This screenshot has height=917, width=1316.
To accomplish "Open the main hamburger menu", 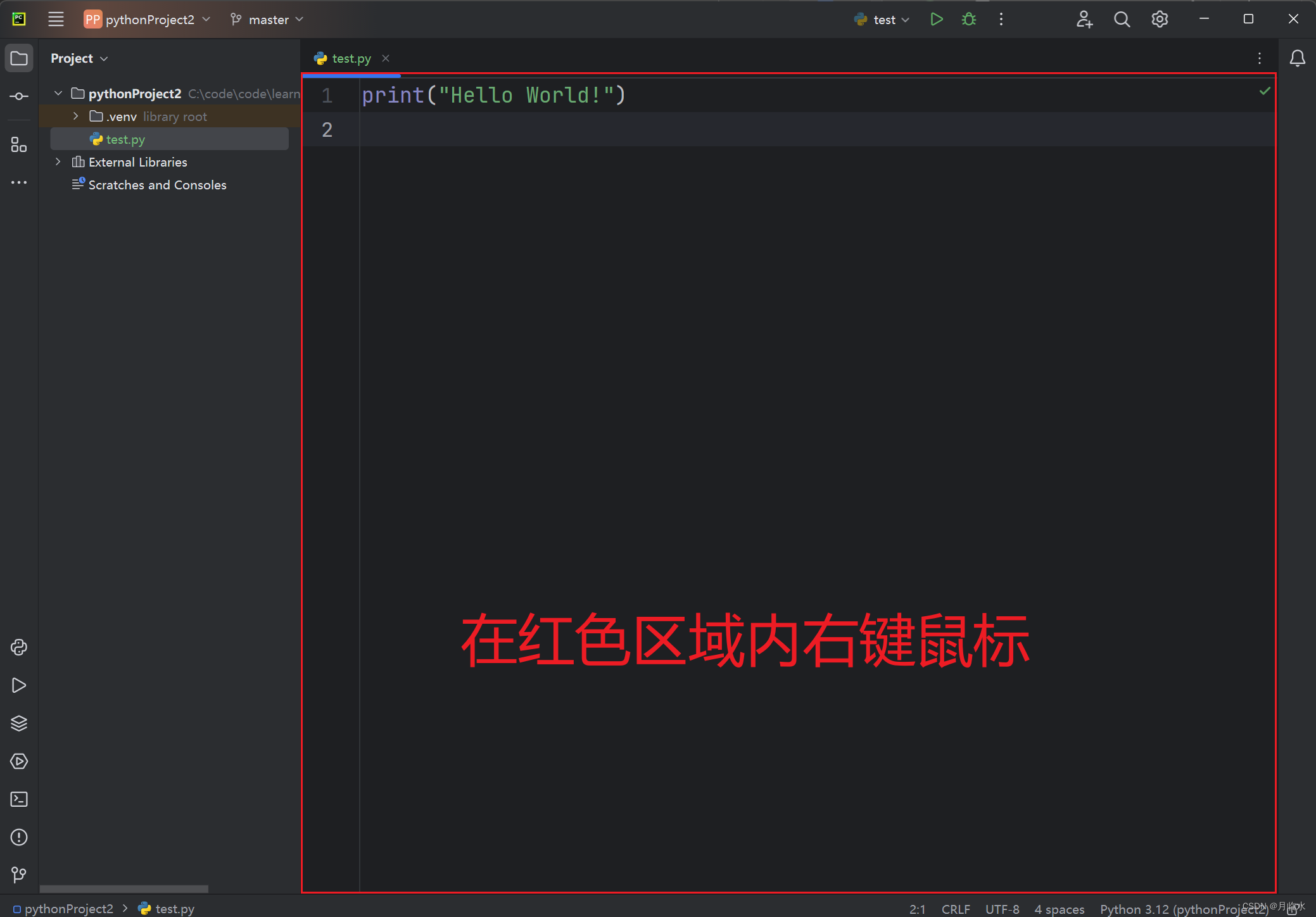I will (x=56, y=20).
